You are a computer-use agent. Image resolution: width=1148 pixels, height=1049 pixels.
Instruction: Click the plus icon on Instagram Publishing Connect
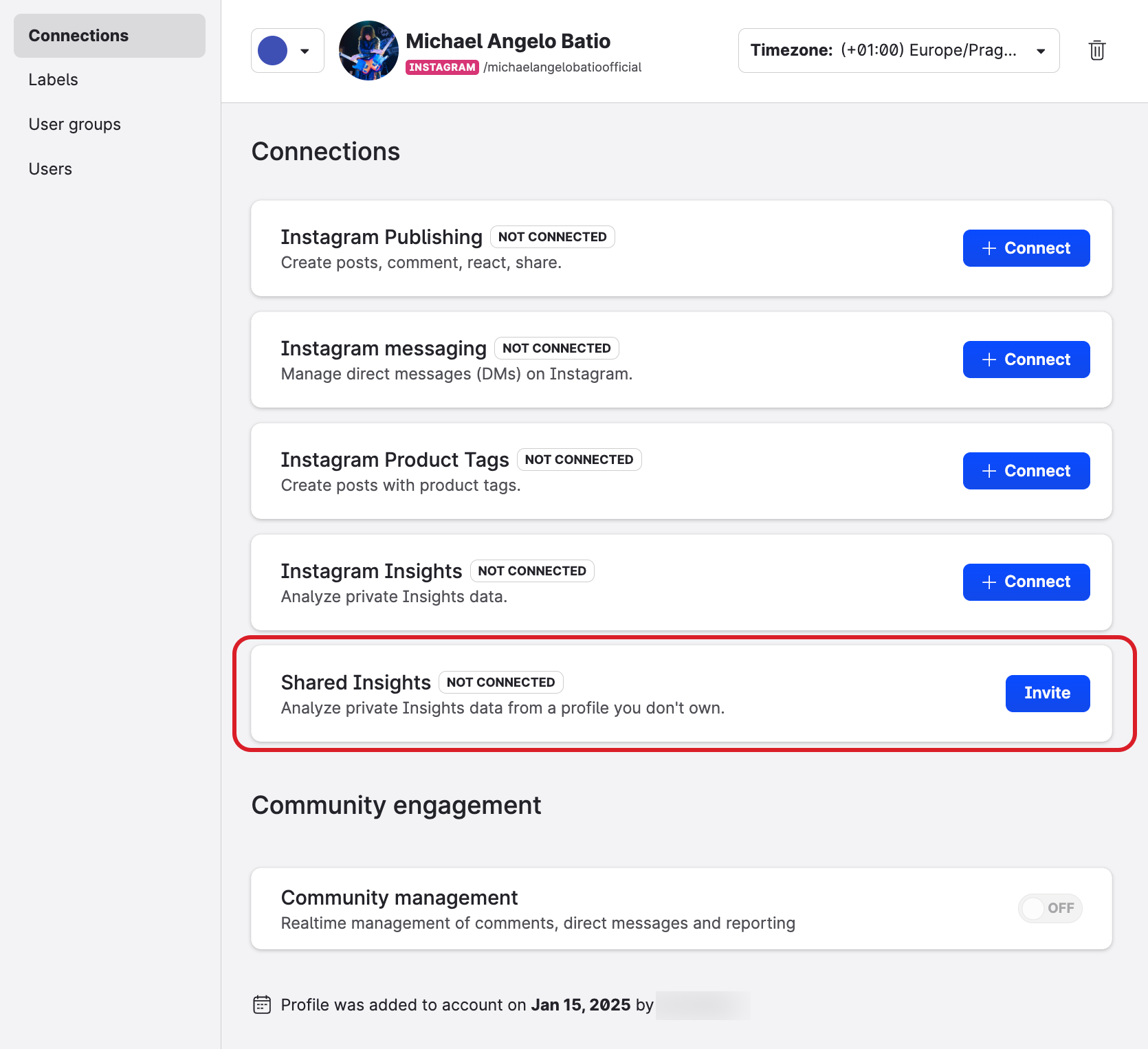989,247
